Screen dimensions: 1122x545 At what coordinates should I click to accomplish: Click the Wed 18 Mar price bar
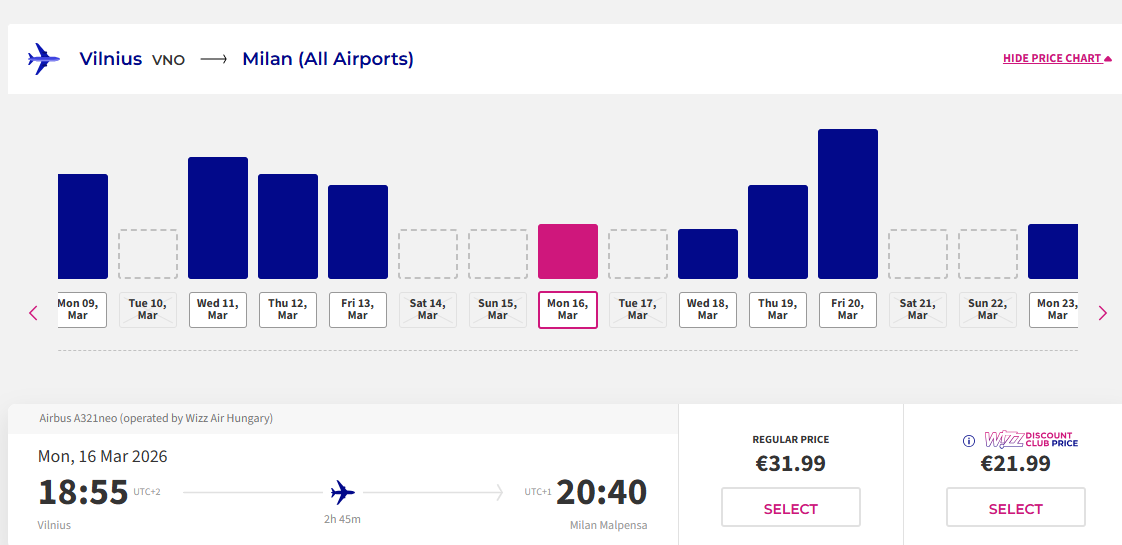point(708,254)
